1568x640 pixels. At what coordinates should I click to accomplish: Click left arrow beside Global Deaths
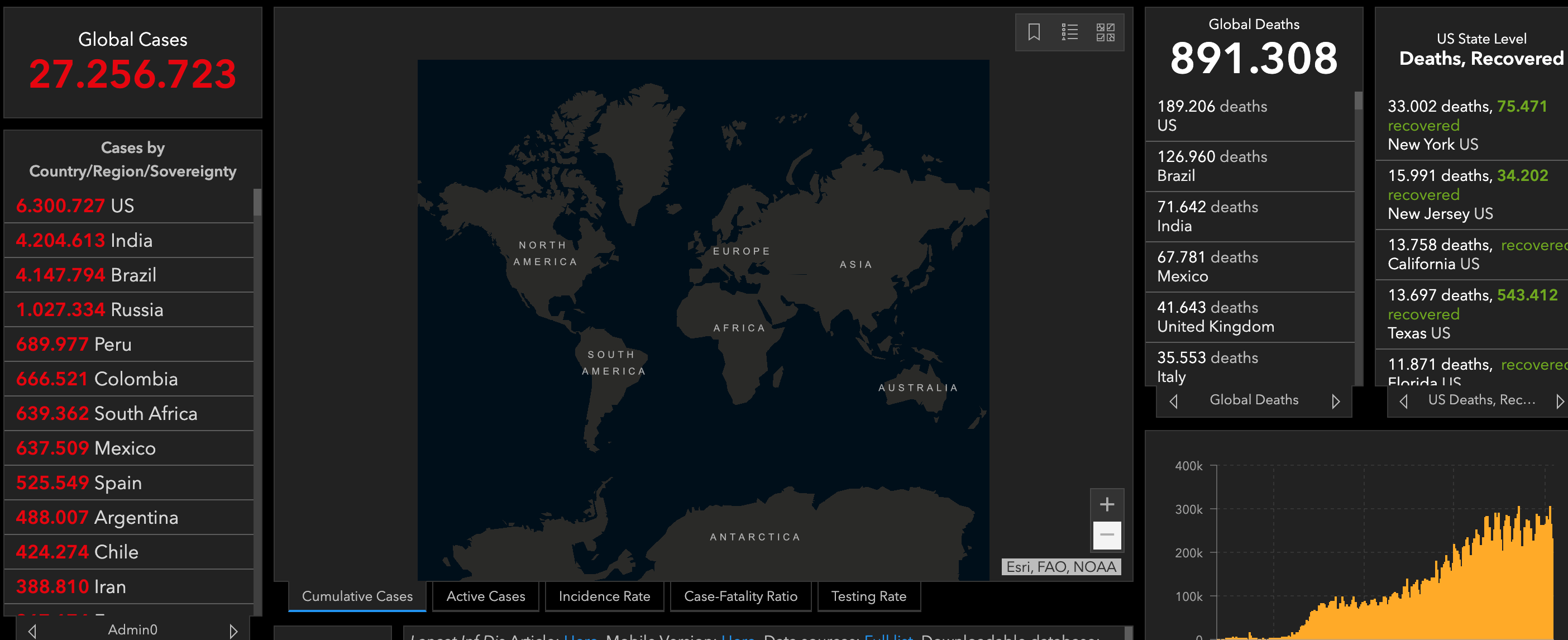[1174, 402]
